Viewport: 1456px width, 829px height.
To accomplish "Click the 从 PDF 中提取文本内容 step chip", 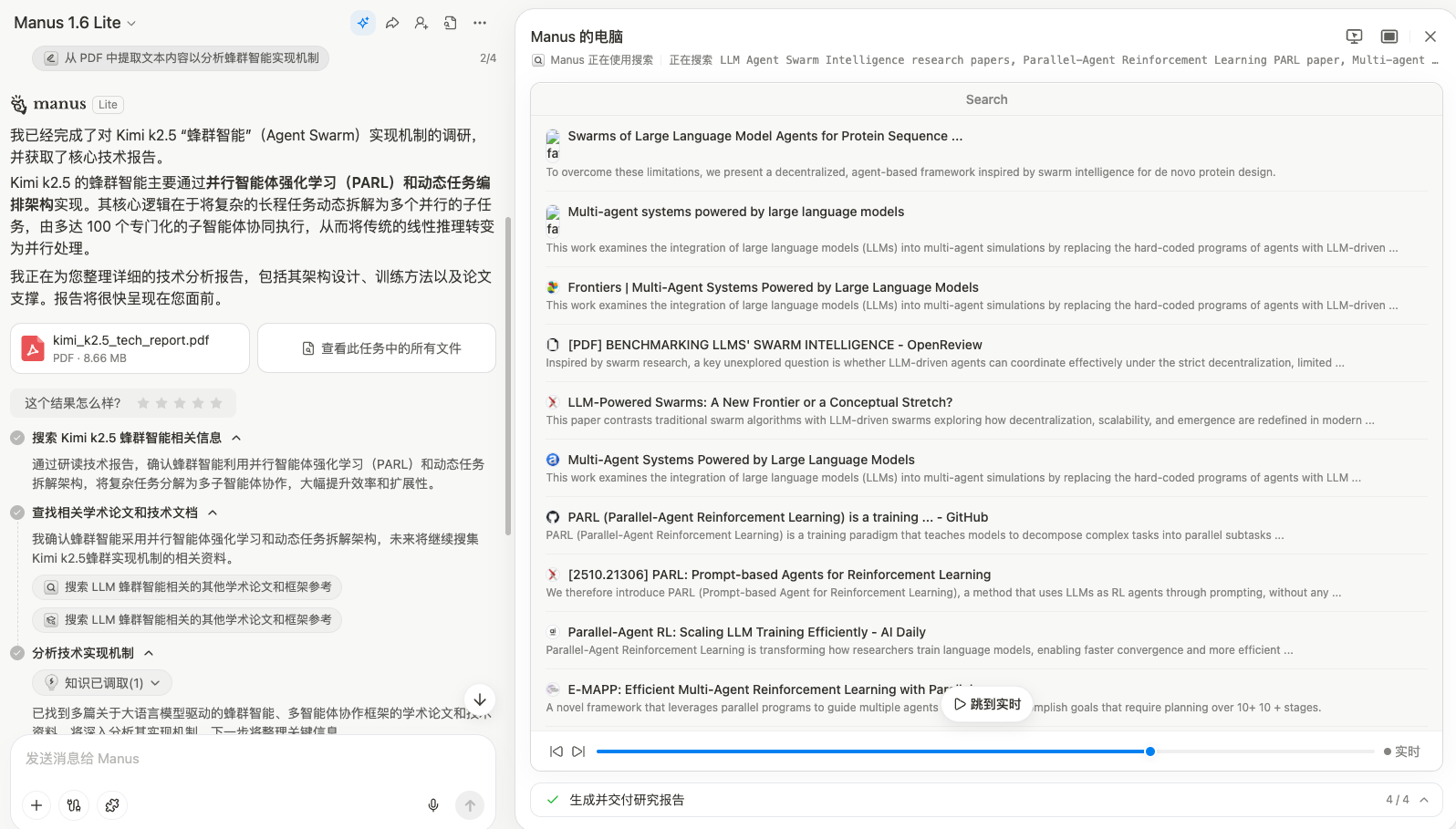I will (x=181, y=58).
